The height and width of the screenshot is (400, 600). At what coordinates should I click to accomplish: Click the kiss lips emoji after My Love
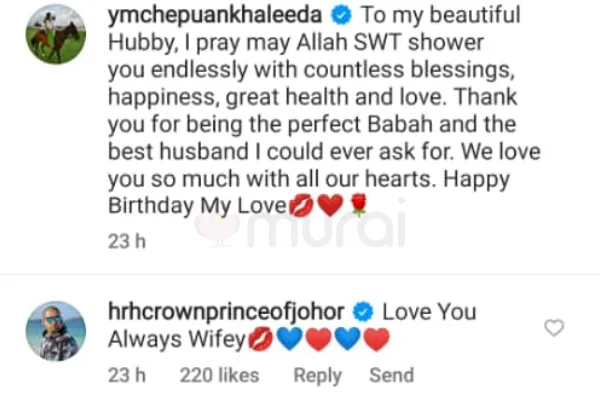pos(301,206)
